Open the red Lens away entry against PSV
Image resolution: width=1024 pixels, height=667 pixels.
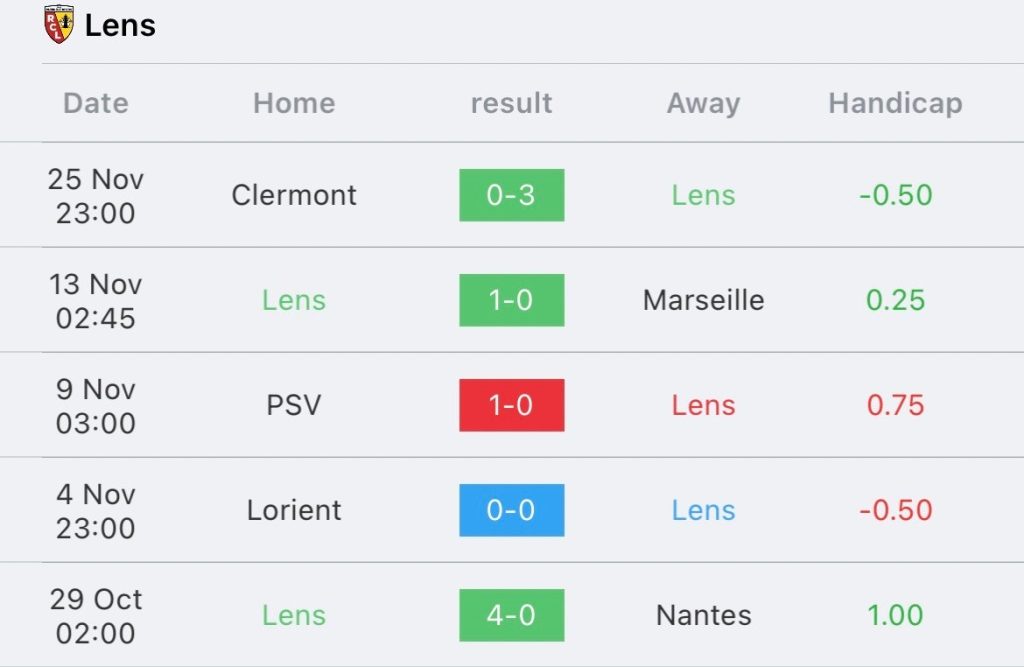coord(703,405)
